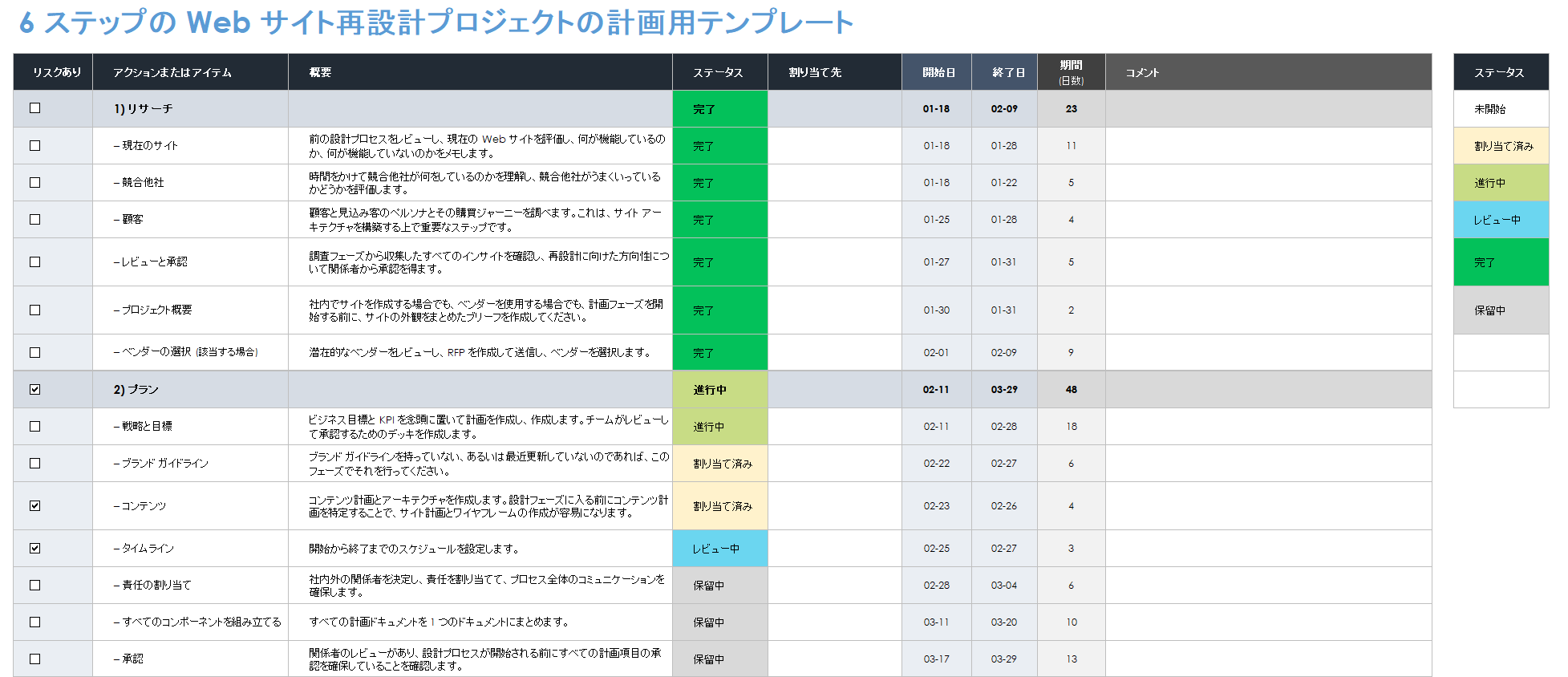Toggle risk checkbox for プロジェクト概要
The height and width of the screenshot is (677, 1568).
pyautogui.click(x=34, y=310)
